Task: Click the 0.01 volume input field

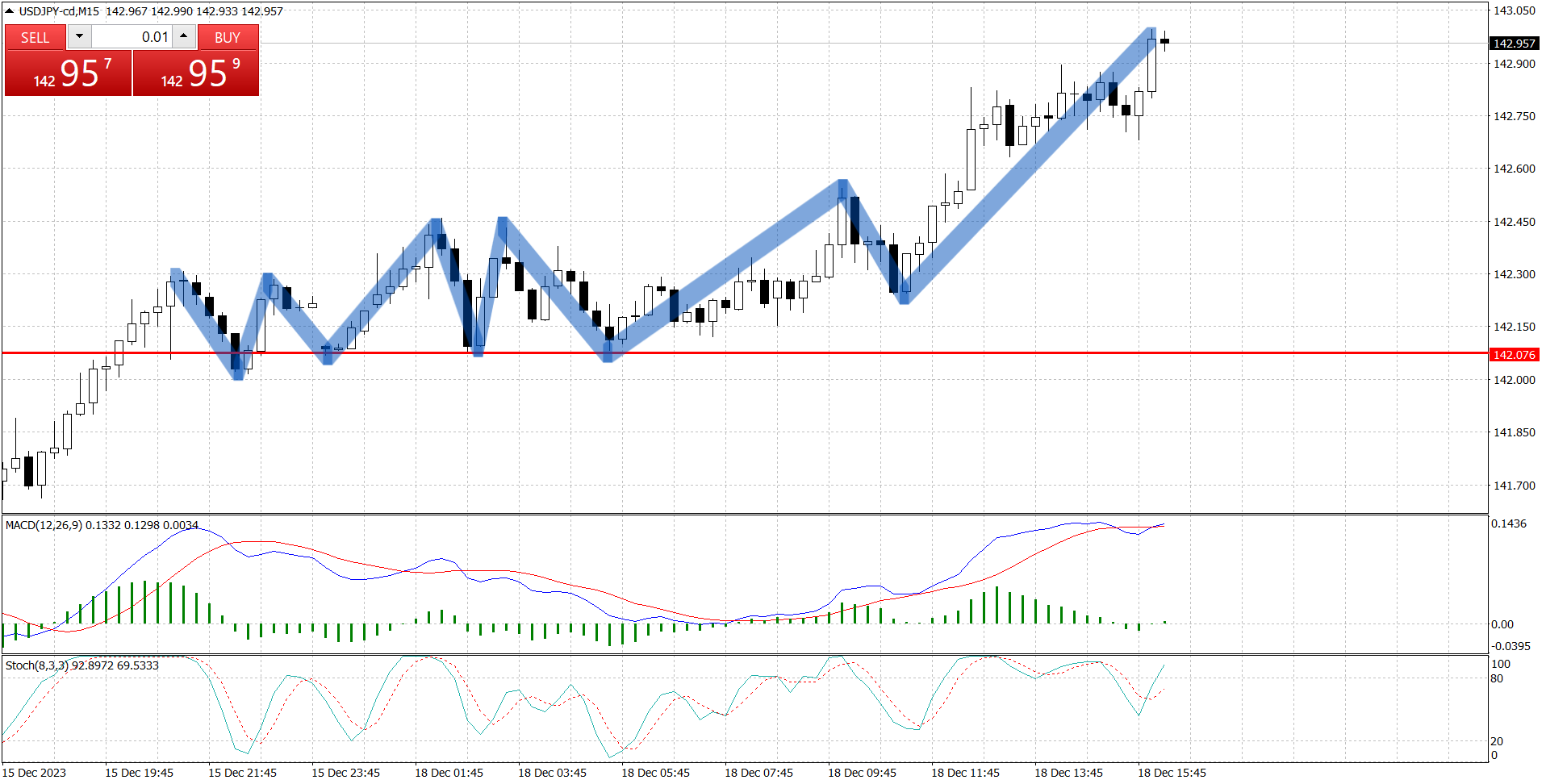Action: coord(132,36)
